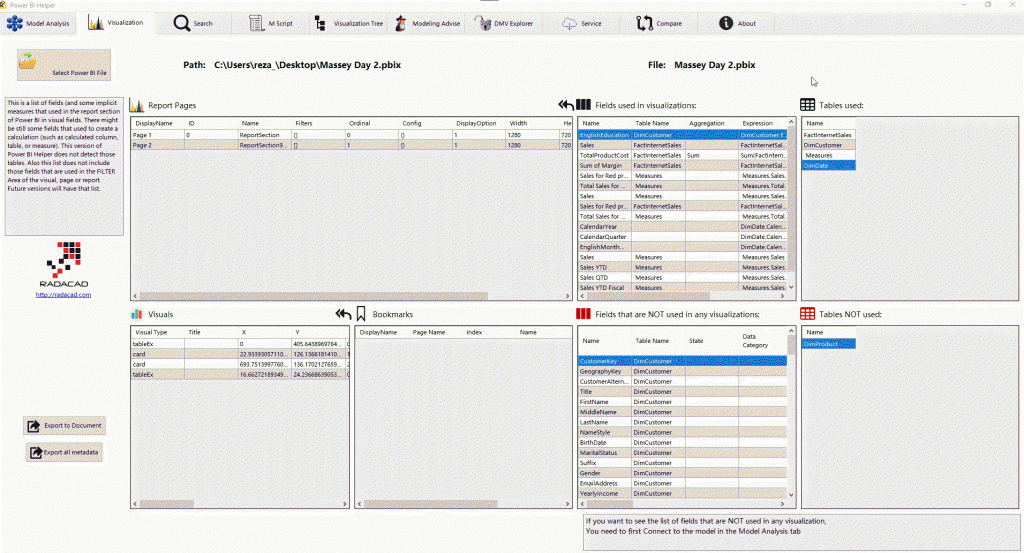Screen dimensions: 1024x553
Task: Click the Report Pages chart icon
Action: point(137,105)
